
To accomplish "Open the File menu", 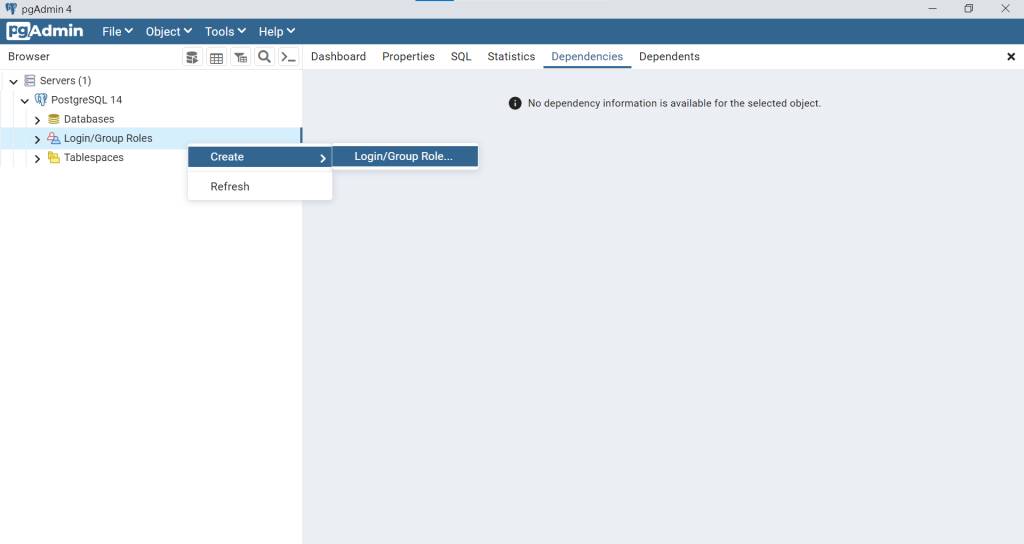I will pos(118,31).
